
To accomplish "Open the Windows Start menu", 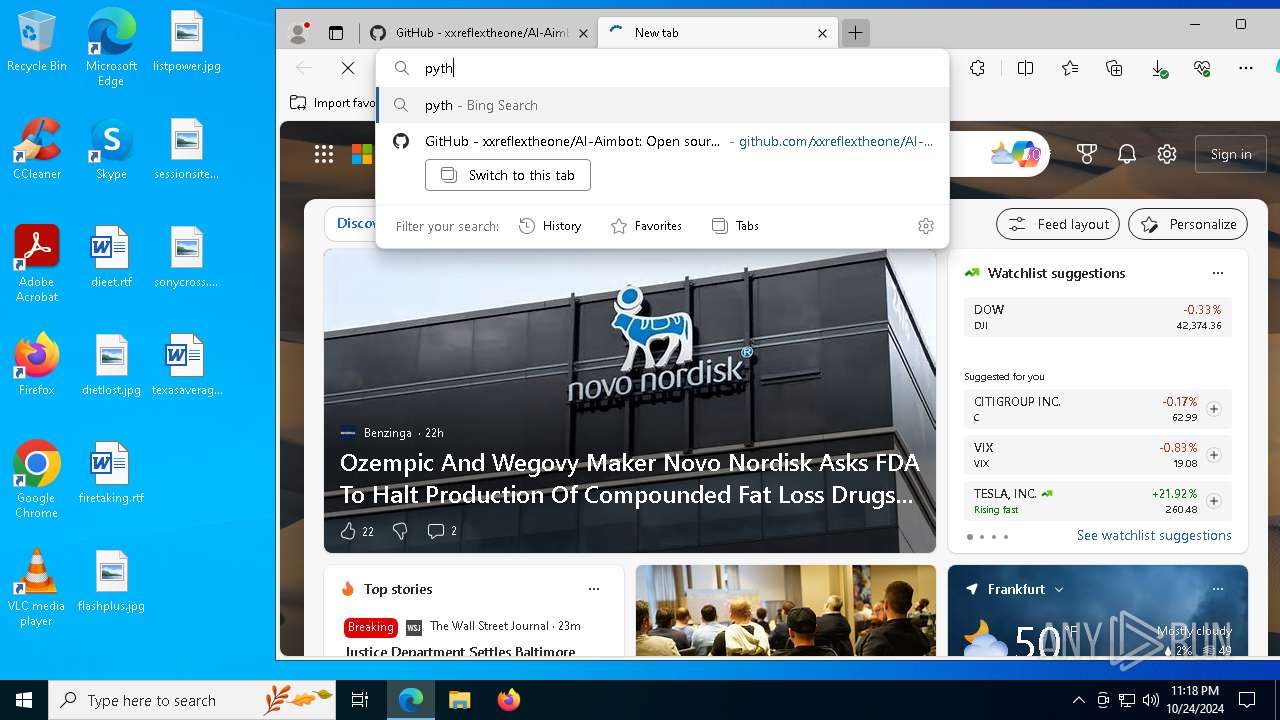I will [24, 700].
